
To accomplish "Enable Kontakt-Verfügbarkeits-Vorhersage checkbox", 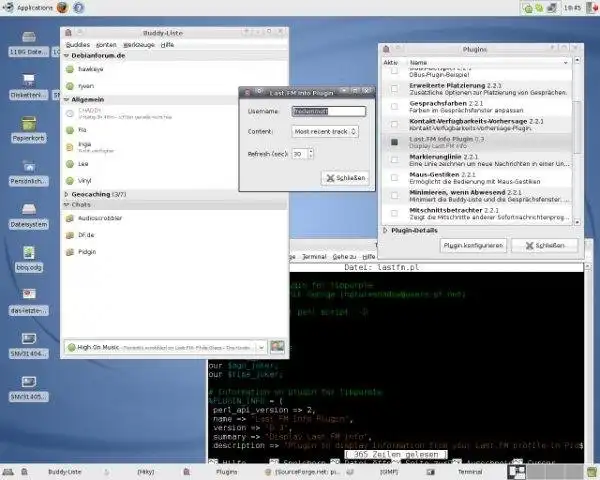I will tap(394, 124).
